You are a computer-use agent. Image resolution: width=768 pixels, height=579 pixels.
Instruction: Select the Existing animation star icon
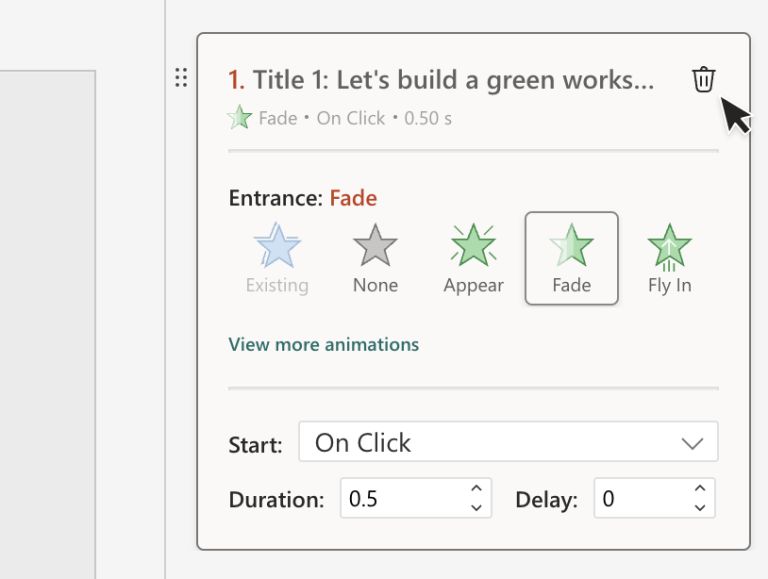click(277, 246)
